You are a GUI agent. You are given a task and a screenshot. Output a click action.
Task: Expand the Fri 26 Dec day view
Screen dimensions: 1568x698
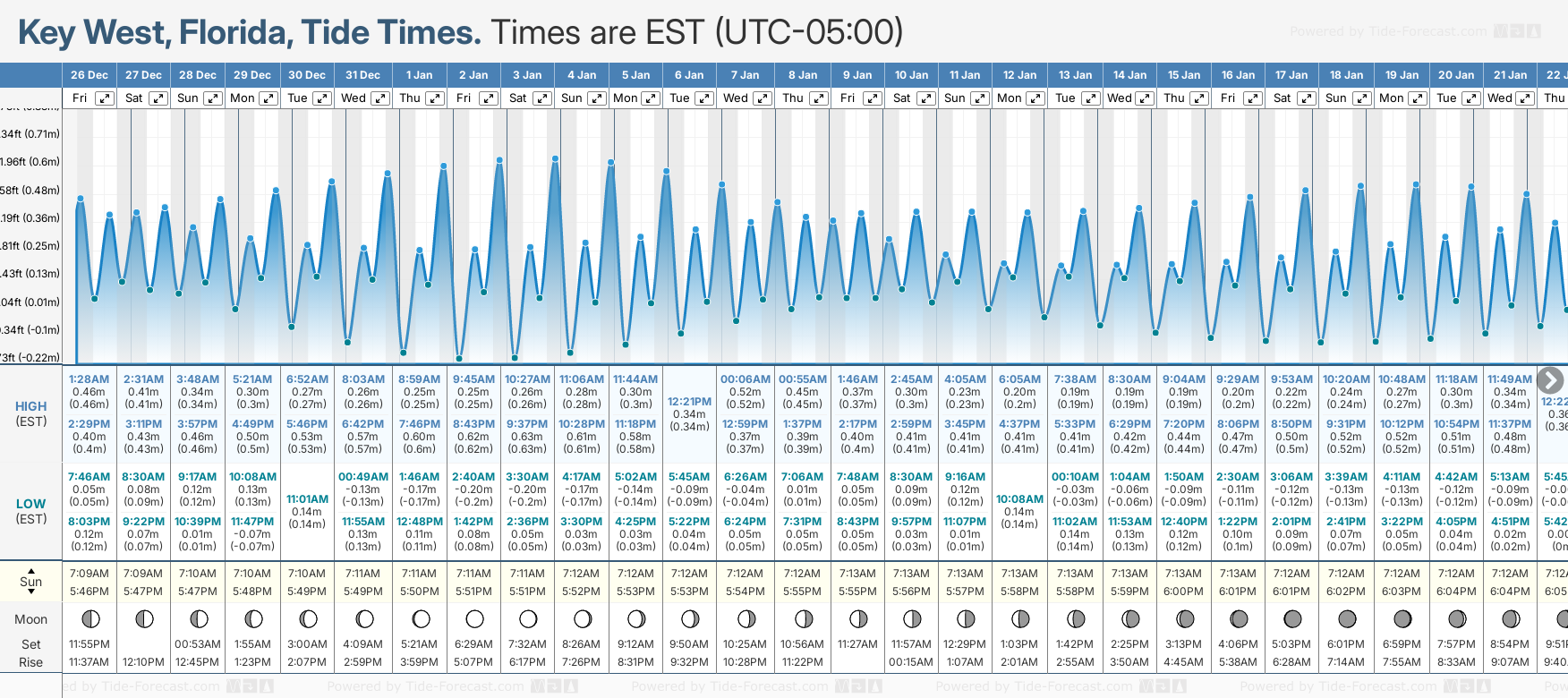pyautogui.click(x=105, y=98)
